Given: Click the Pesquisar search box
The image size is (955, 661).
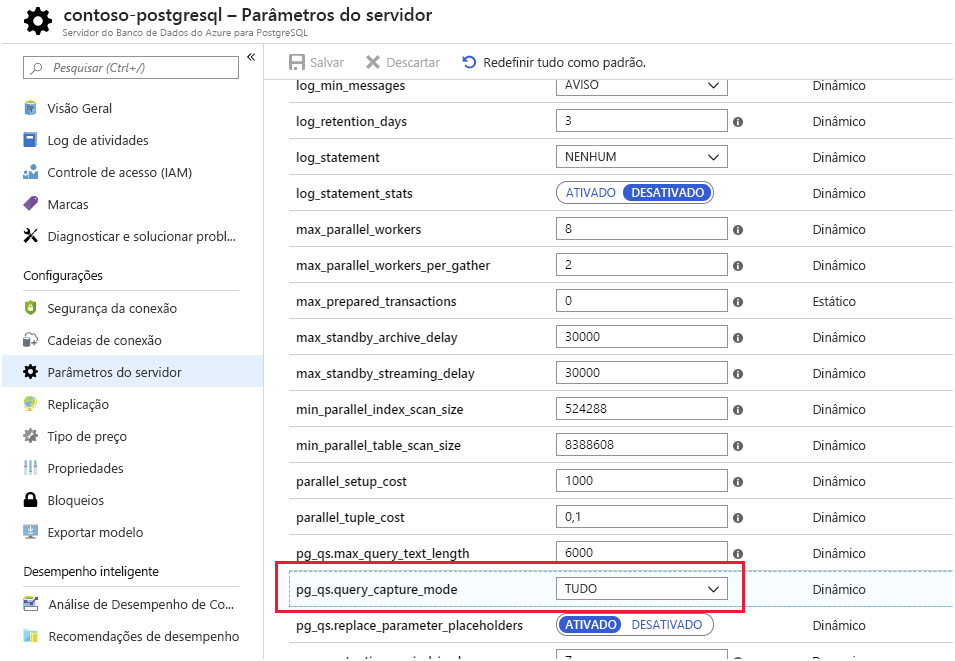Looking at the screenshot, I should [131, 67].
